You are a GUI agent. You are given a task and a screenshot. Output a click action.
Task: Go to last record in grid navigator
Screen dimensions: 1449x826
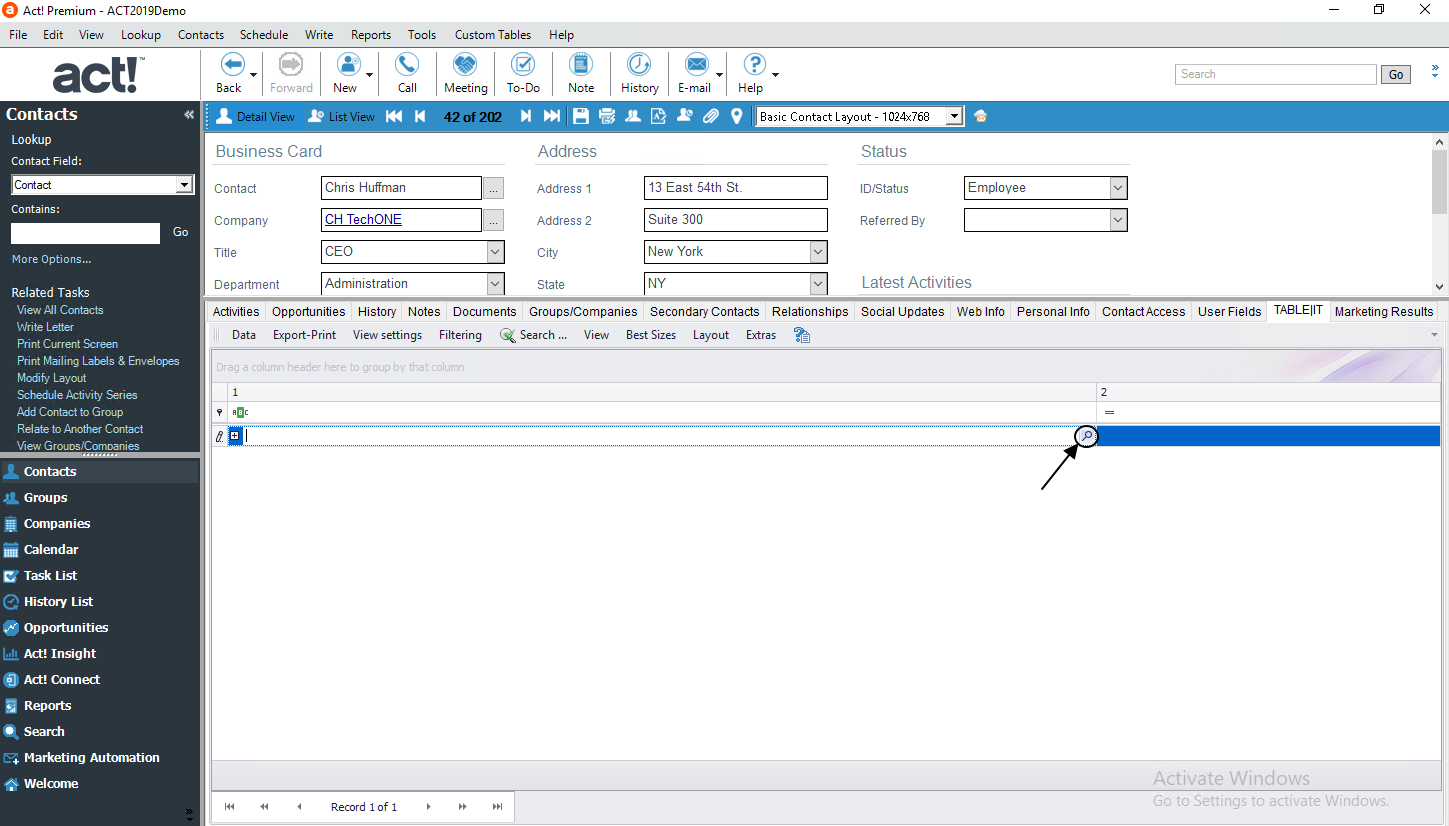point(497,806)
